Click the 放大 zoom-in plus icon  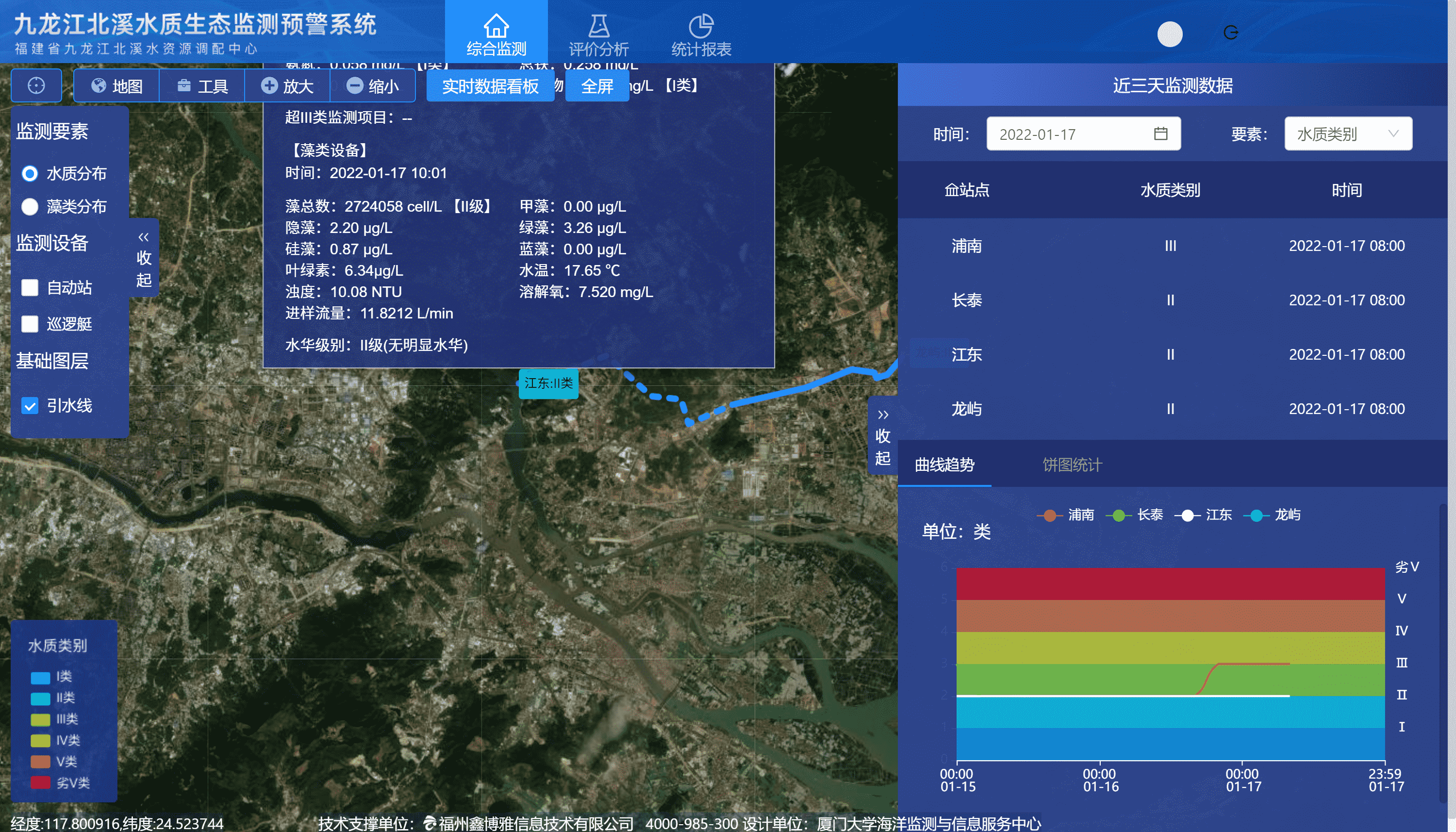(269, 86)
